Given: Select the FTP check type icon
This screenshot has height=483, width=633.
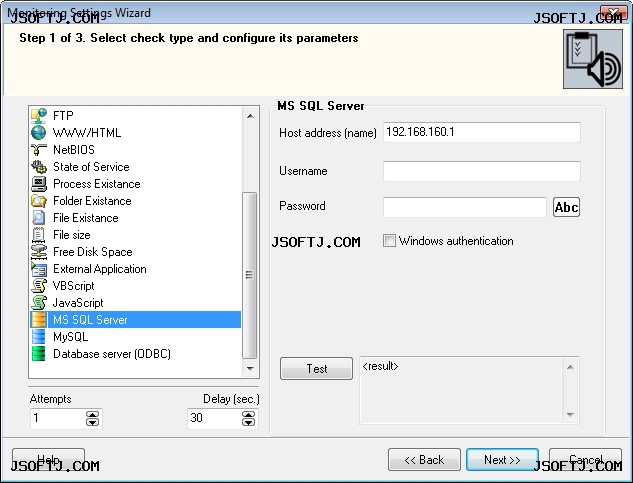Looking at the screenshot, I should 39,116.
